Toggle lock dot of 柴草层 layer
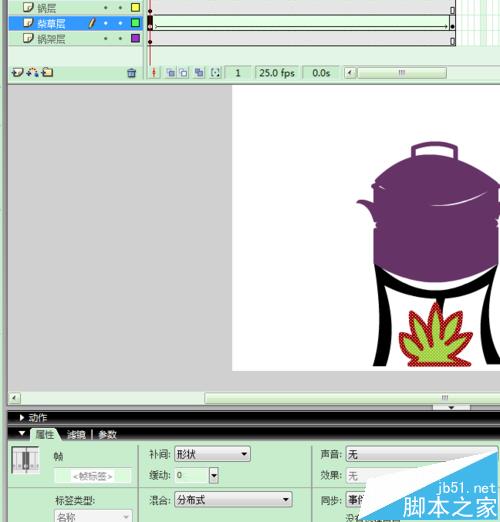500x522 pixels. pyautogui.click(x=120, y=23)
